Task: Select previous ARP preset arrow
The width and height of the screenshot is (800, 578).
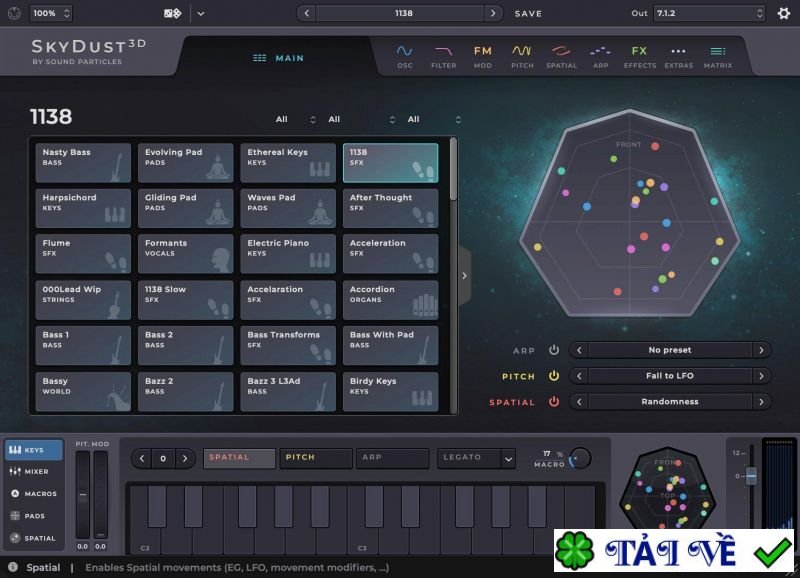Action: [579, 350]
